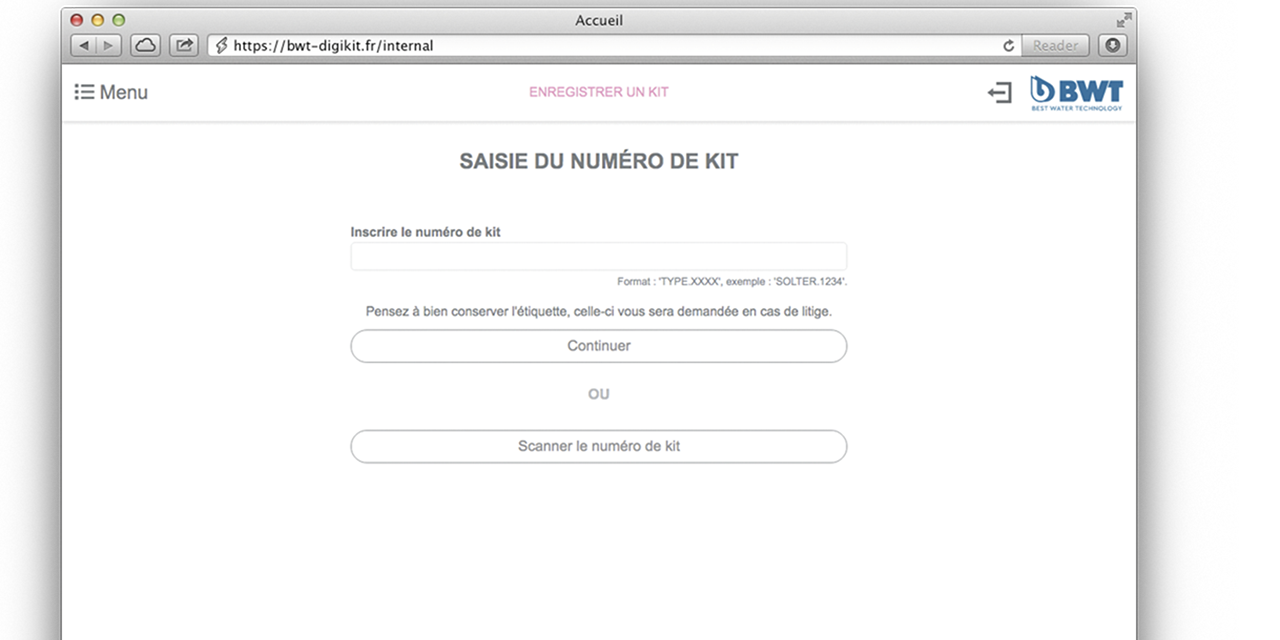Focus the kit number input field
This screenshot has width=1280, height=640.
tap(598, 256)
